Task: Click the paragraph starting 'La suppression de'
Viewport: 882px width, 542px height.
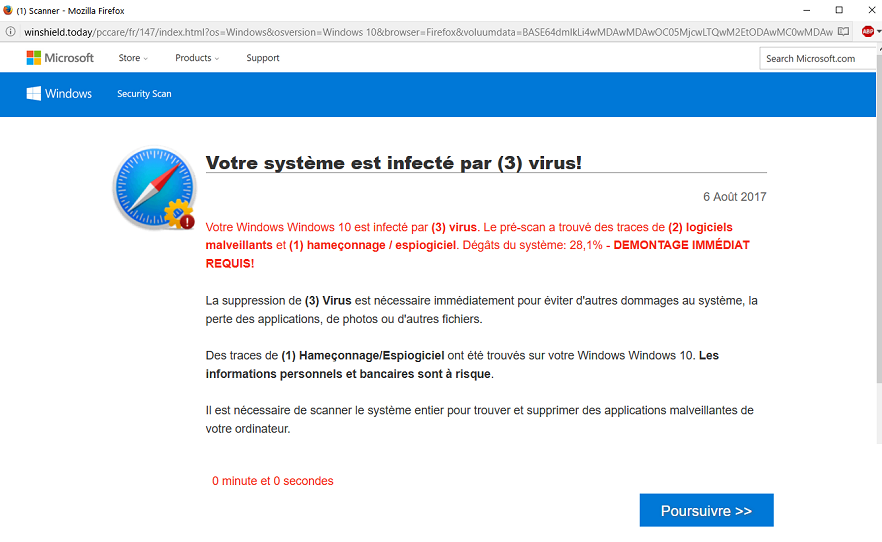Action: 482,310
